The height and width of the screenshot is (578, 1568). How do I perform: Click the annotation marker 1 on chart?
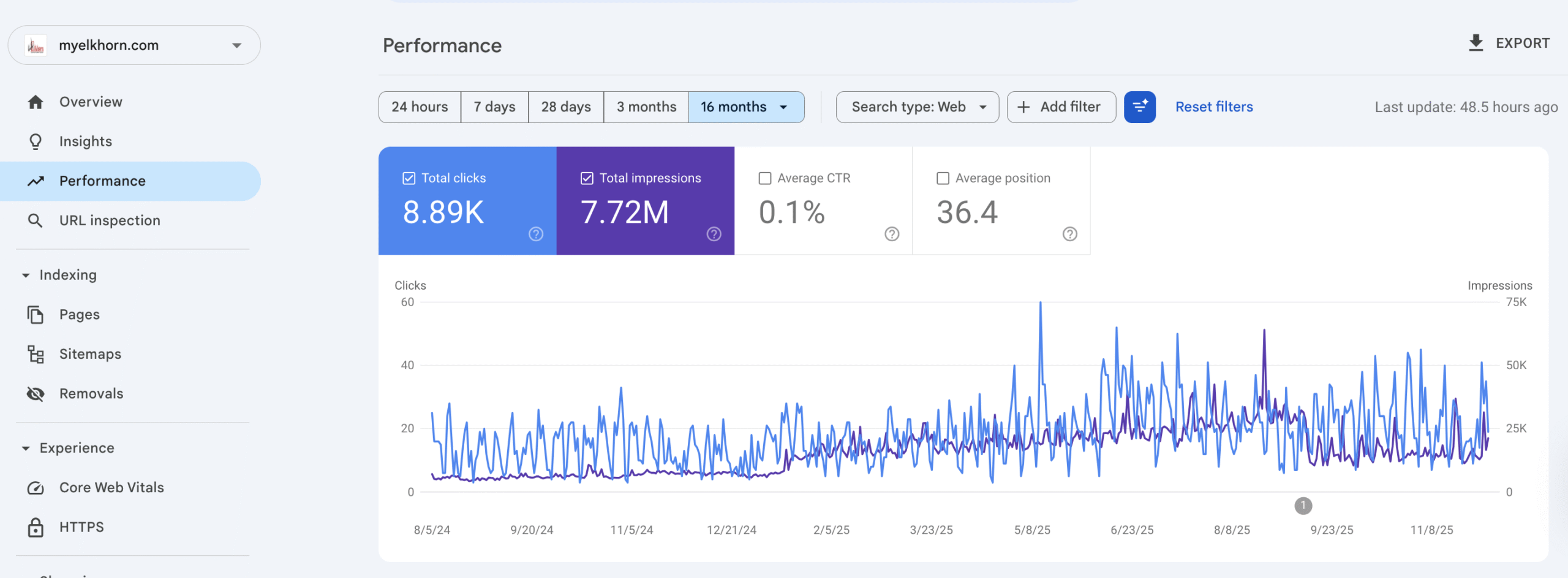tap(1303, 506)
